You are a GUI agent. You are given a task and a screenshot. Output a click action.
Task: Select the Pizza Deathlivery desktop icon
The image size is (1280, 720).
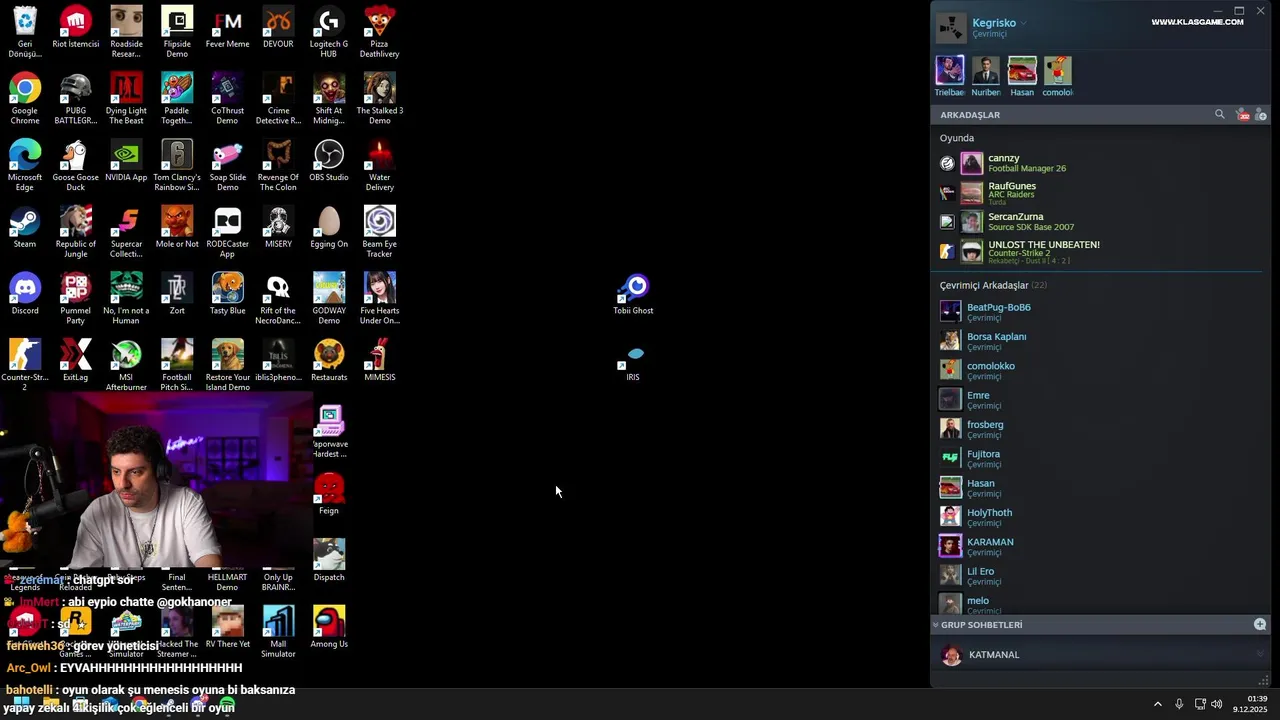point(380,32)
